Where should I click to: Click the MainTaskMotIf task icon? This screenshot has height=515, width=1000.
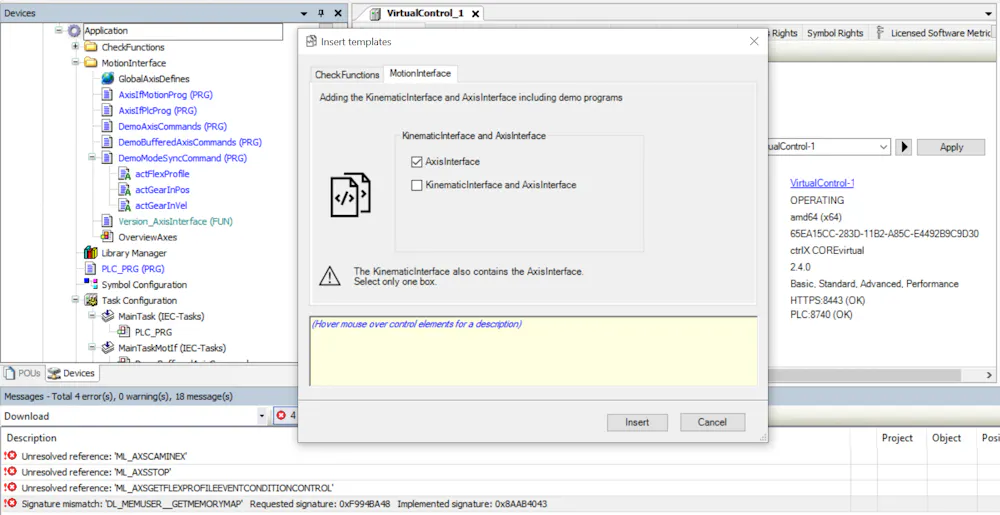108,348
